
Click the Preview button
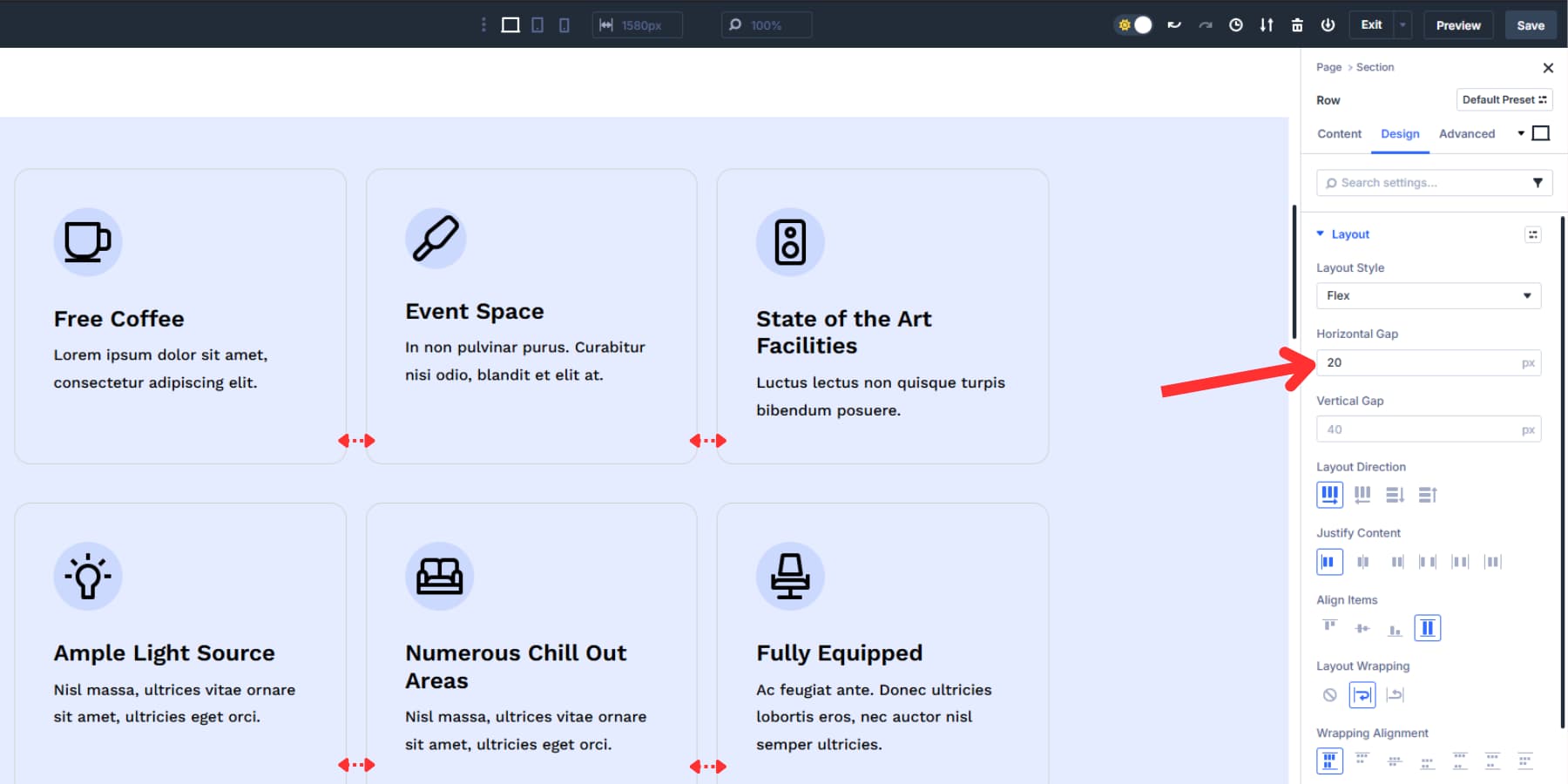click(x=1457, y=25)
